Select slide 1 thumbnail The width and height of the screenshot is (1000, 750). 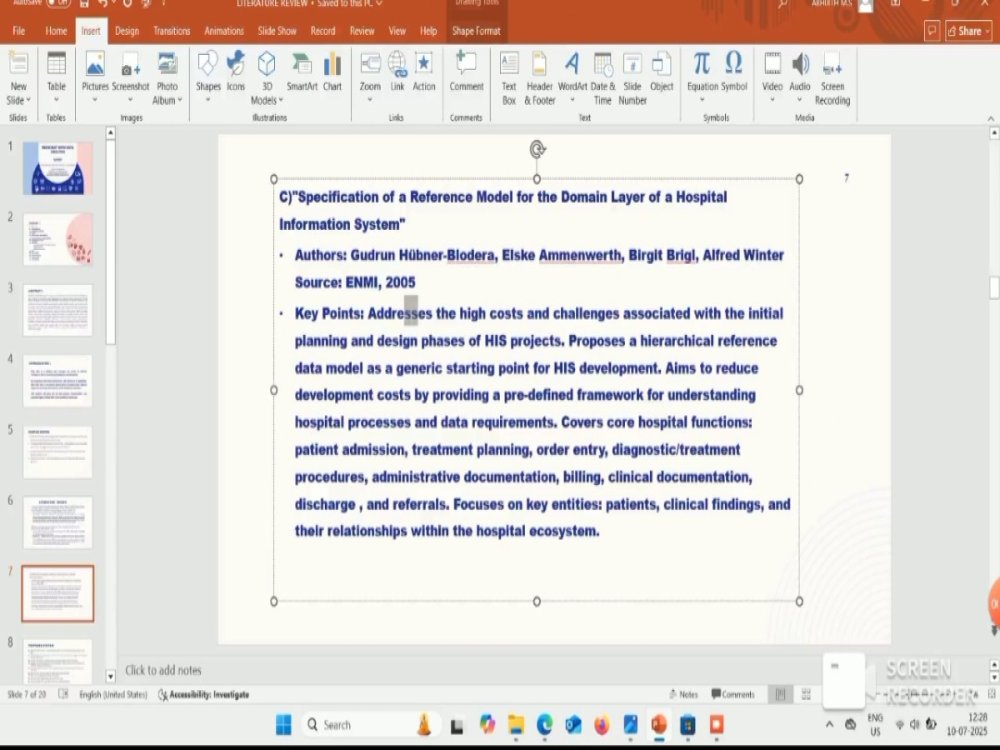coord(57,168)
